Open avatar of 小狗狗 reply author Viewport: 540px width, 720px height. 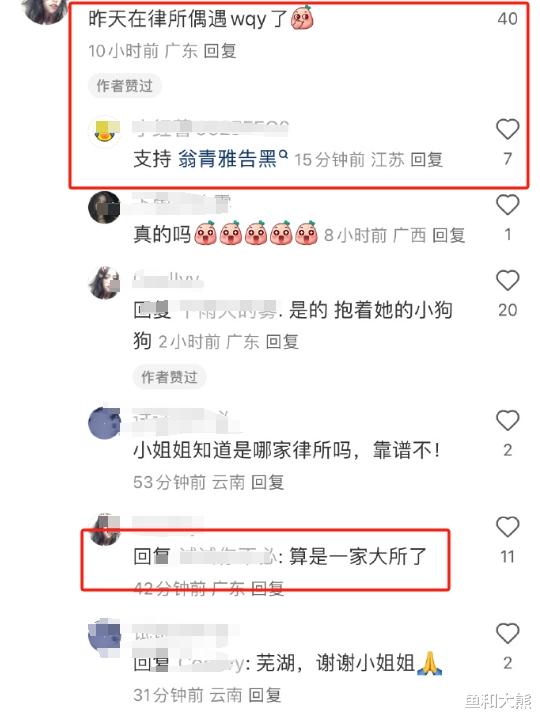tap(104, 283)
